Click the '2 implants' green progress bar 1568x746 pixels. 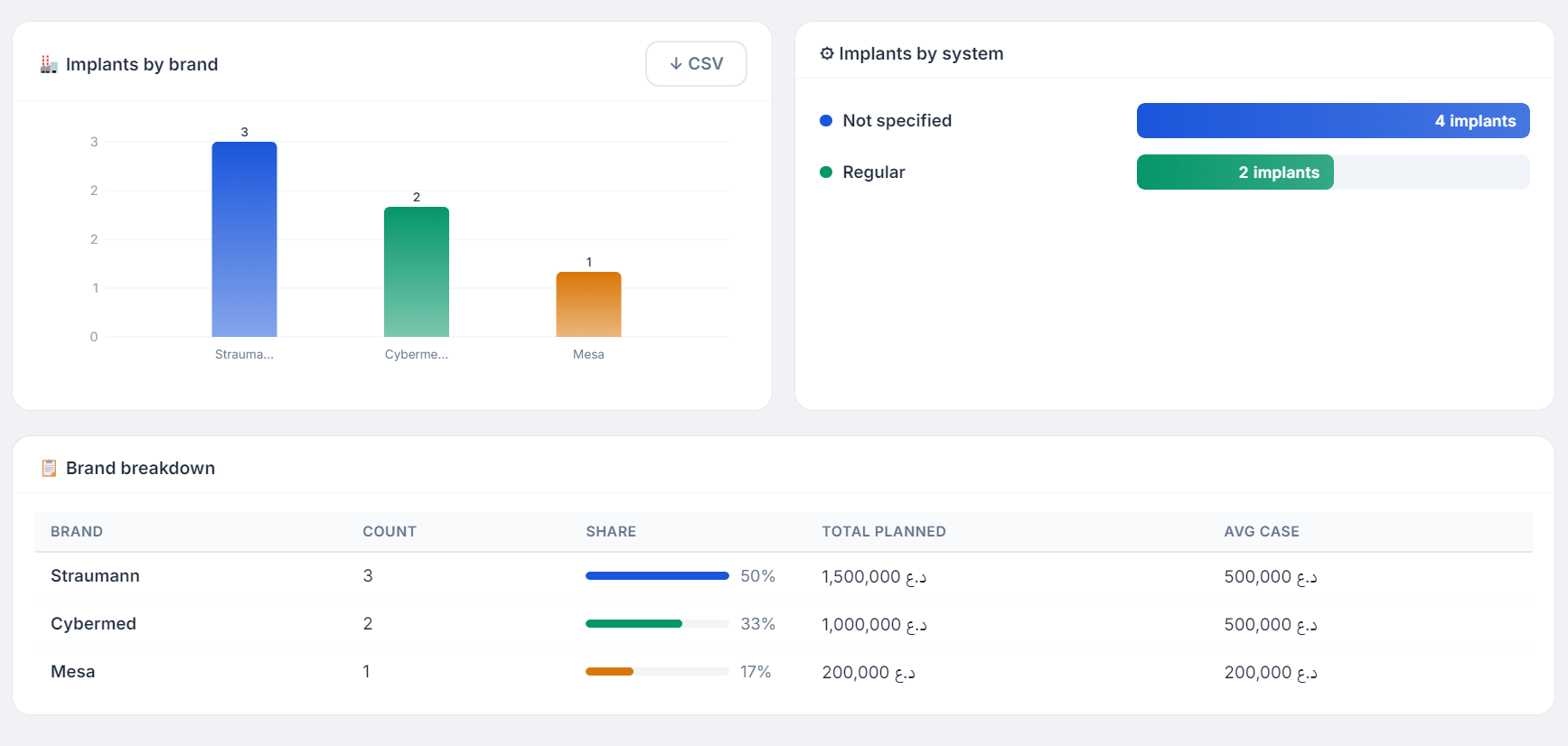coord(1235,173)
